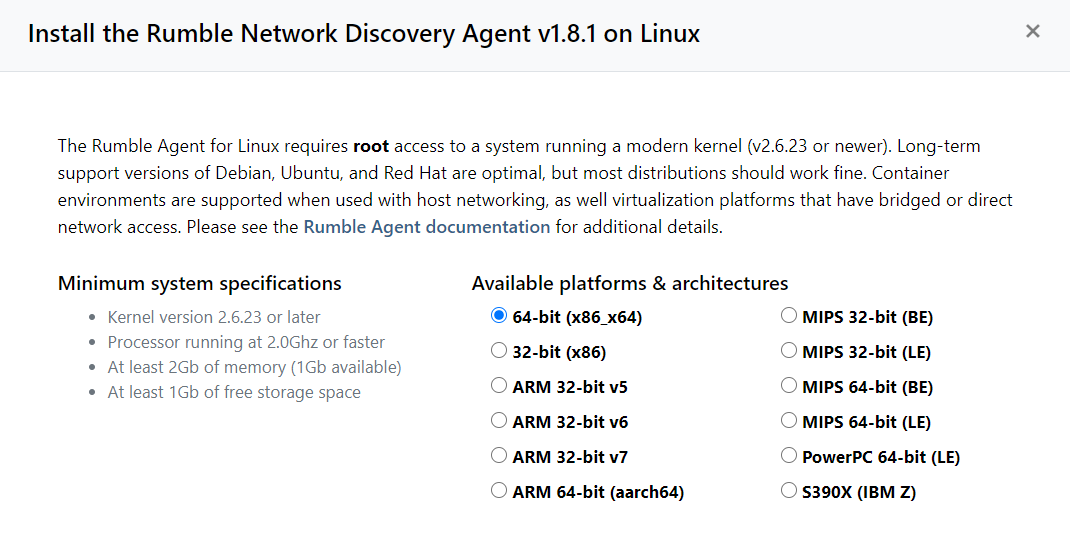This screenshot has width=1070, height=533.
Task: Select PowerPC 64-bit (LE) platform
Action: click(789, 455)
